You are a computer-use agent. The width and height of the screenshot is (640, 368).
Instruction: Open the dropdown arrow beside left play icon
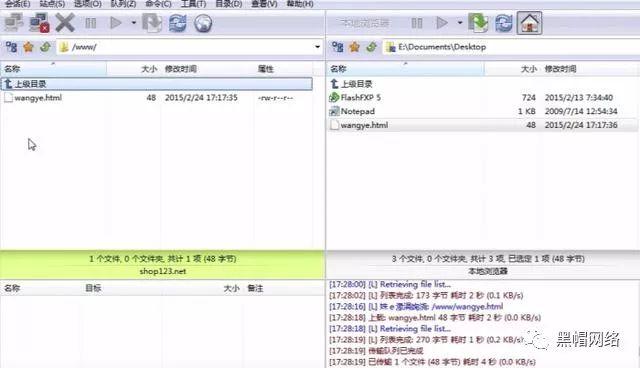click(133, 23)
